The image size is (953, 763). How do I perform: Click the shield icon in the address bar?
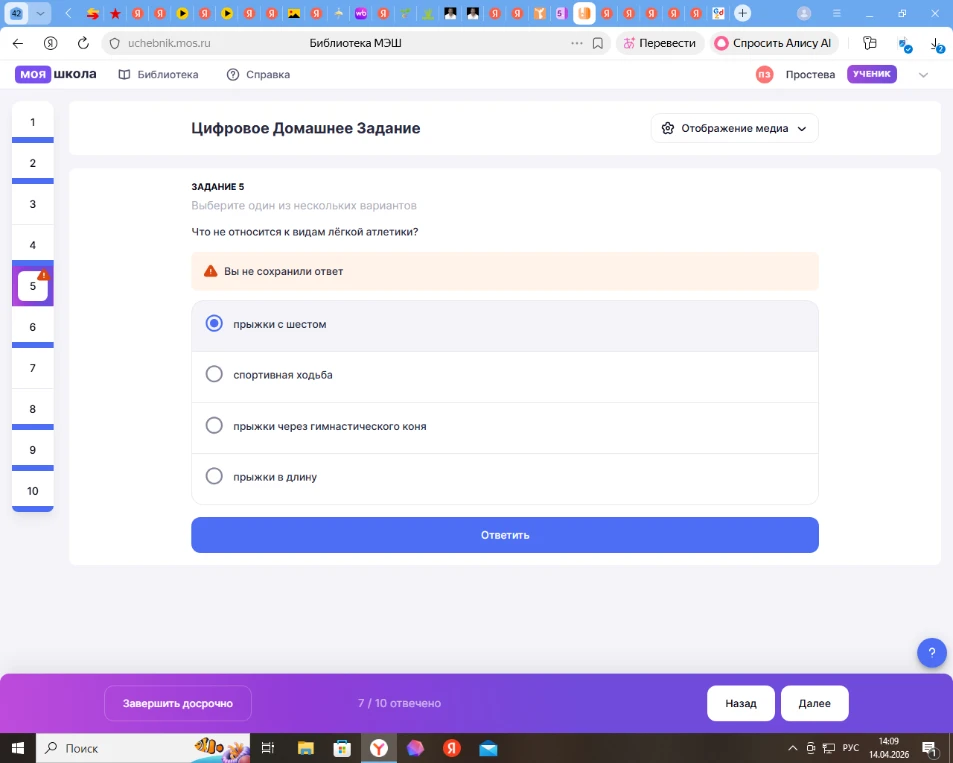pyautogui.click(x=114, y=43)
